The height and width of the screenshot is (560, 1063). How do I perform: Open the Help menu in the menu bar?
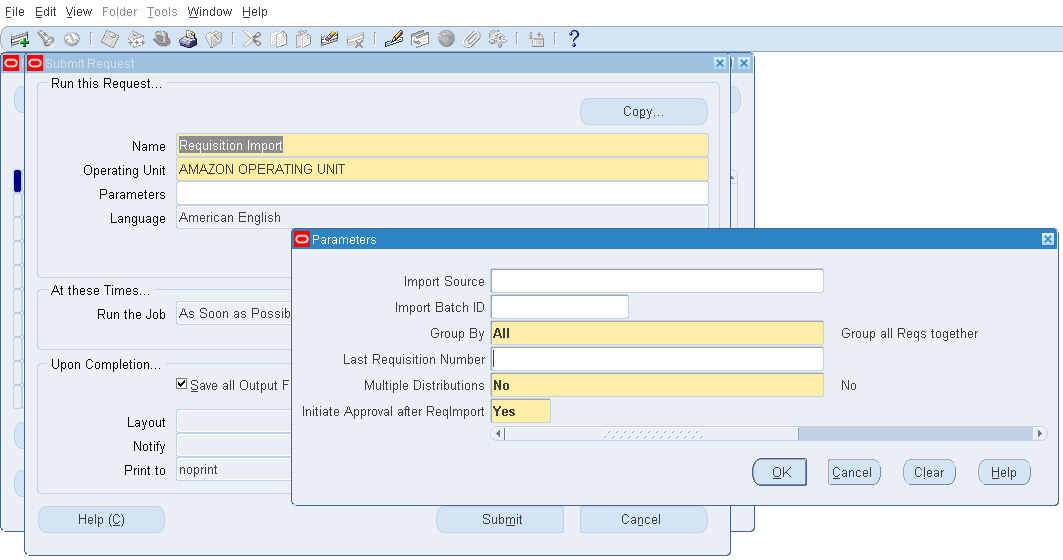point(255,12)
